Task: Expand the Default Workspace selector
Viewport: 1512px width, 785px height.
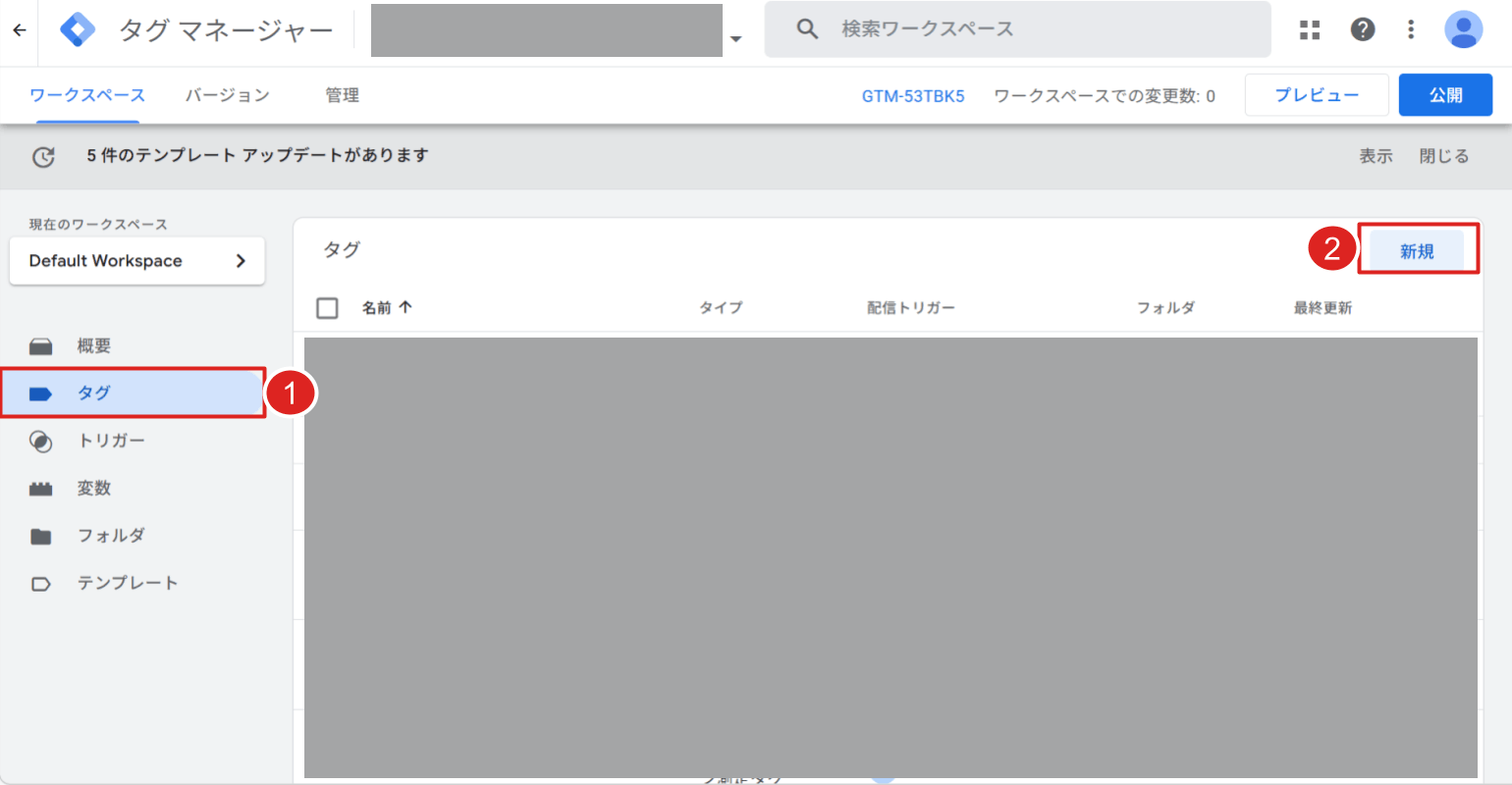Action: click(136, 261)
